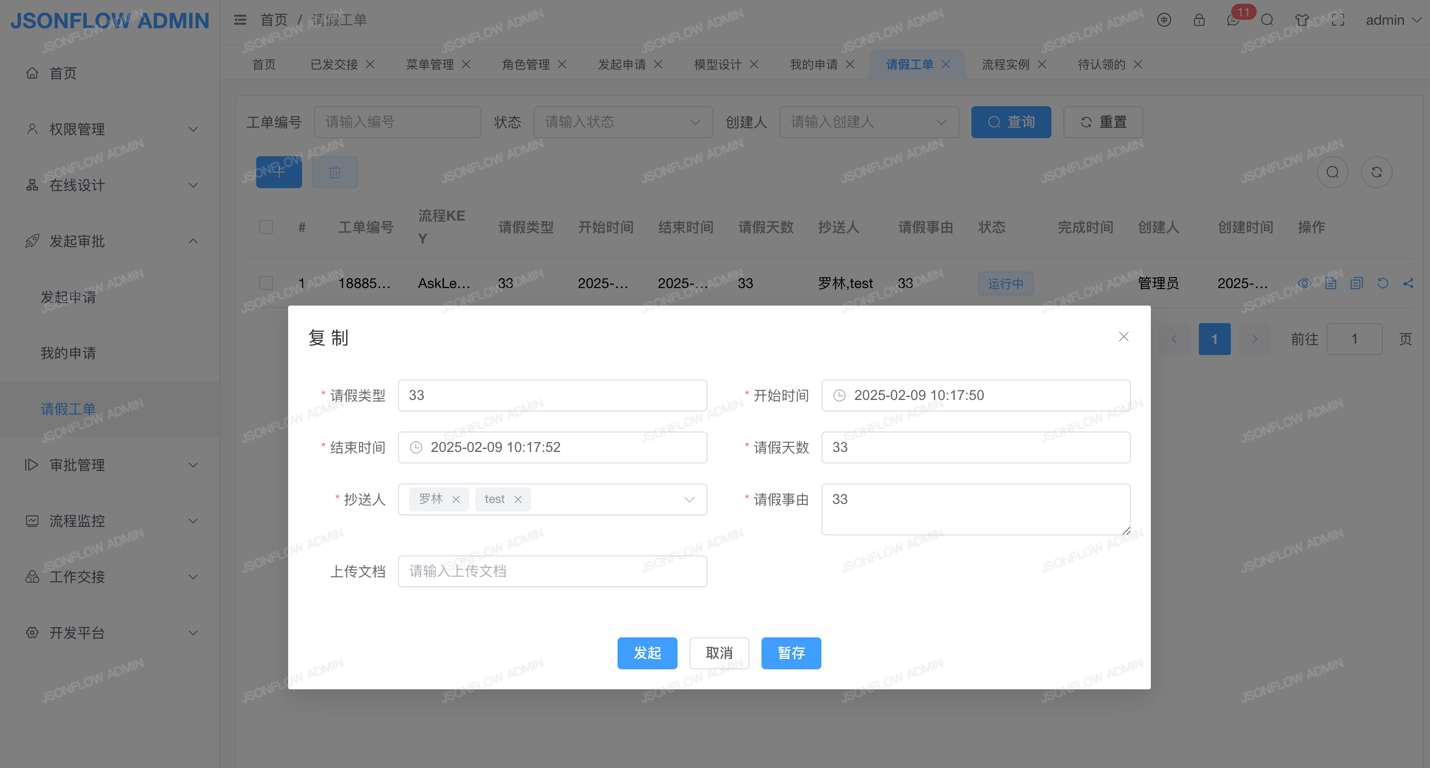Focus the 上传文档 input field

[x=552, y=571]
